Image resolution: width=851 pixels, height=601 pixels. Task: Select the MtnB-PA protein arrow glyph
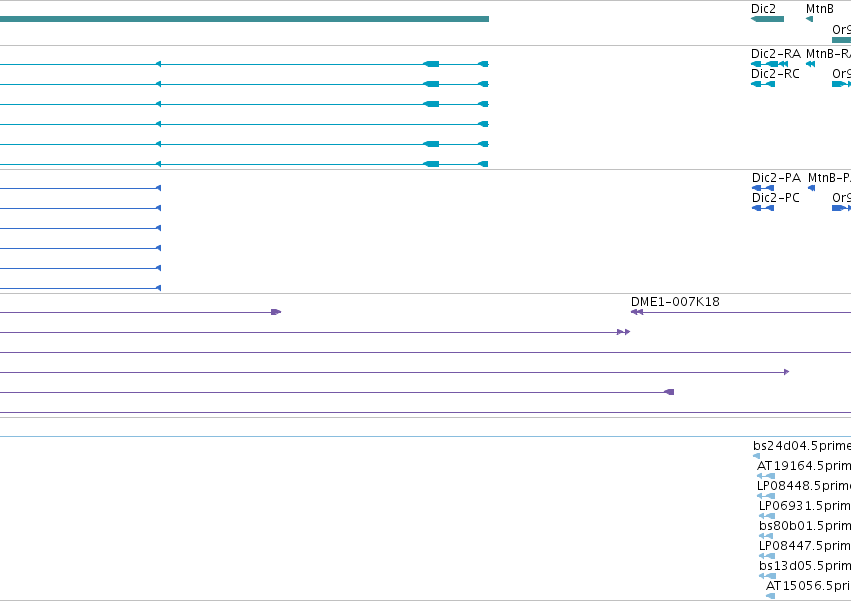[x=811, y=188]
